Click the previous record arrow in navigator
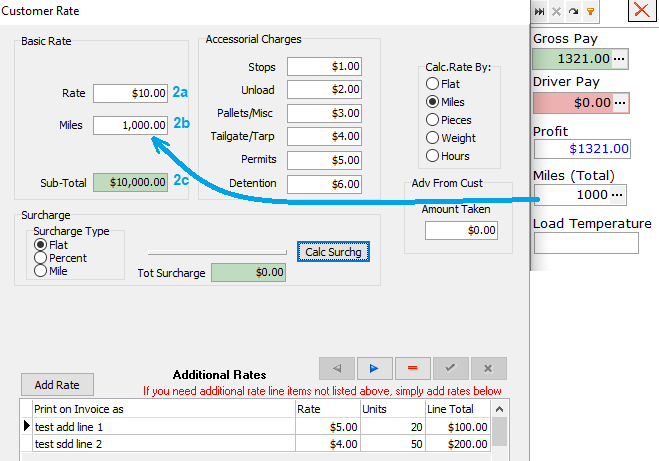This screenshot has width=659, height=461. (x=336, y=367)
